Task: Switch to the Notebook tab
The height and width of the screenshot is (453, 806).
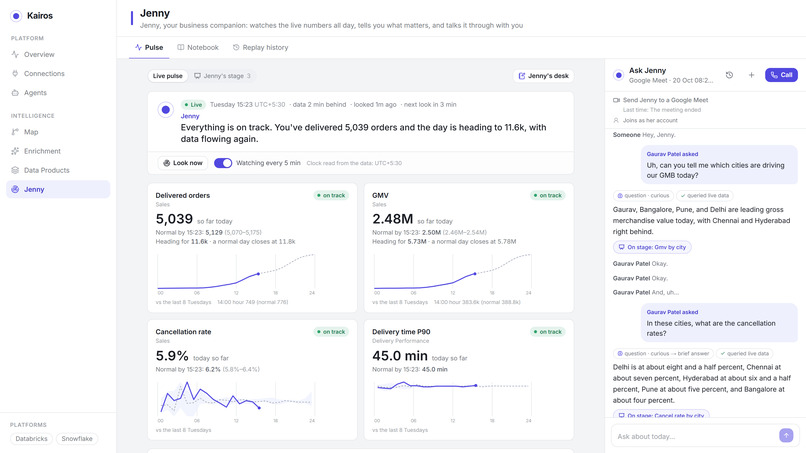Action: (x=198, y=47)
